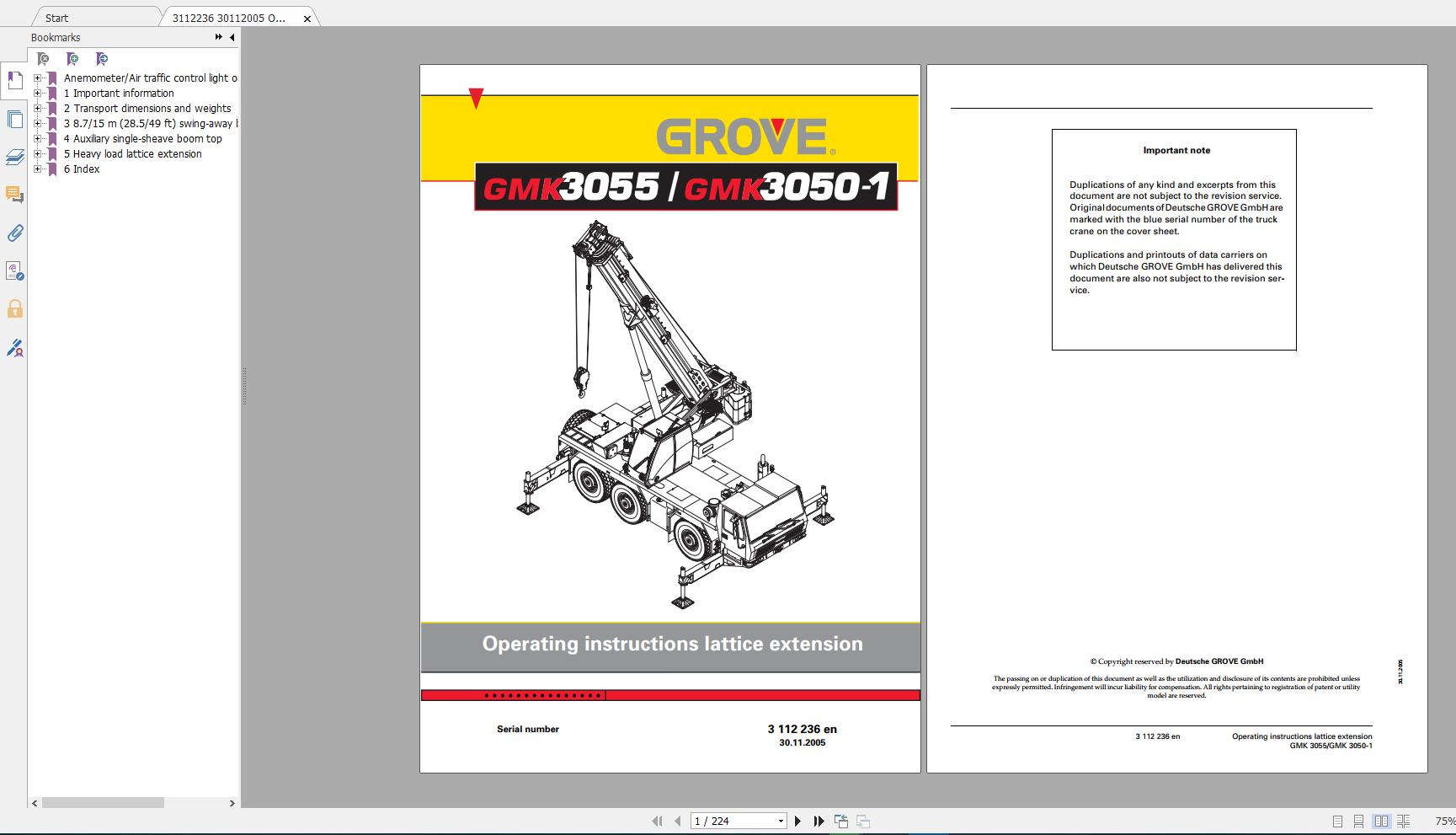1456x835 pixels.
Task: Click the Bookmarks panel horizontal scrollbar thumb
Action: [x=103, y=803]
